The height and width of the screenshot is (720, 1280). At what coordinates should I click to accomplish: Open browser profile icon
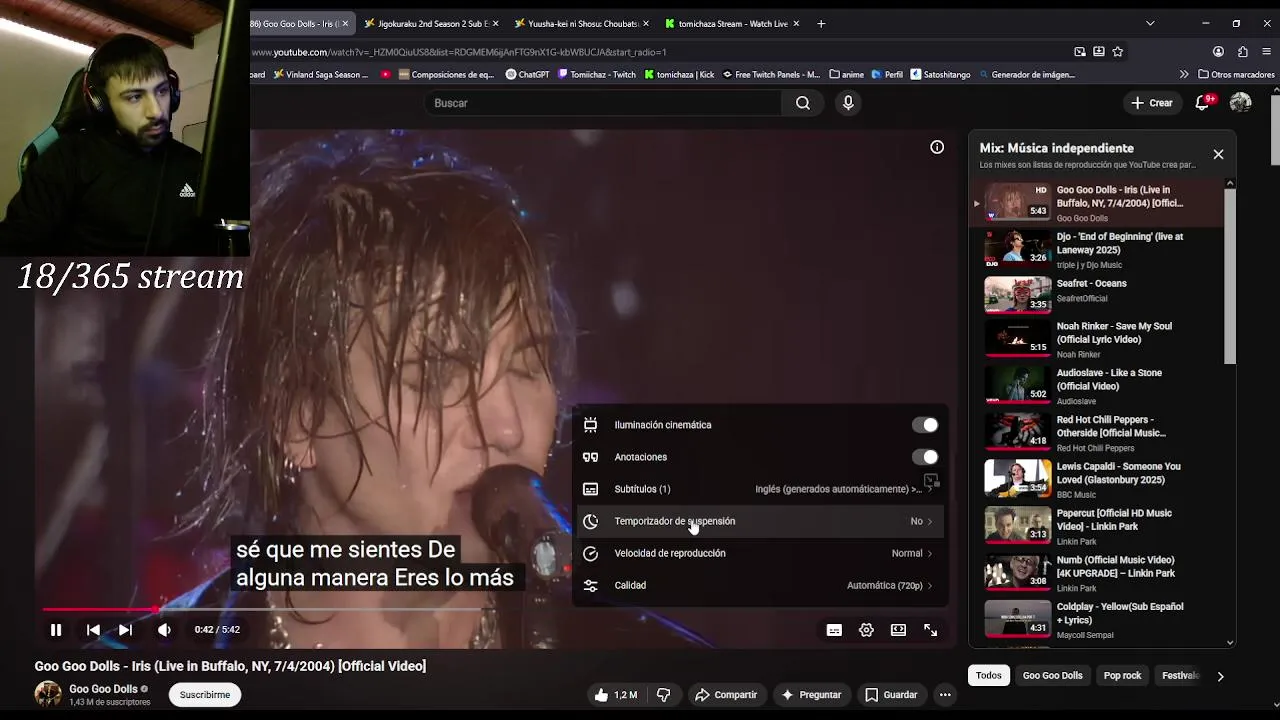[1218, 52]
